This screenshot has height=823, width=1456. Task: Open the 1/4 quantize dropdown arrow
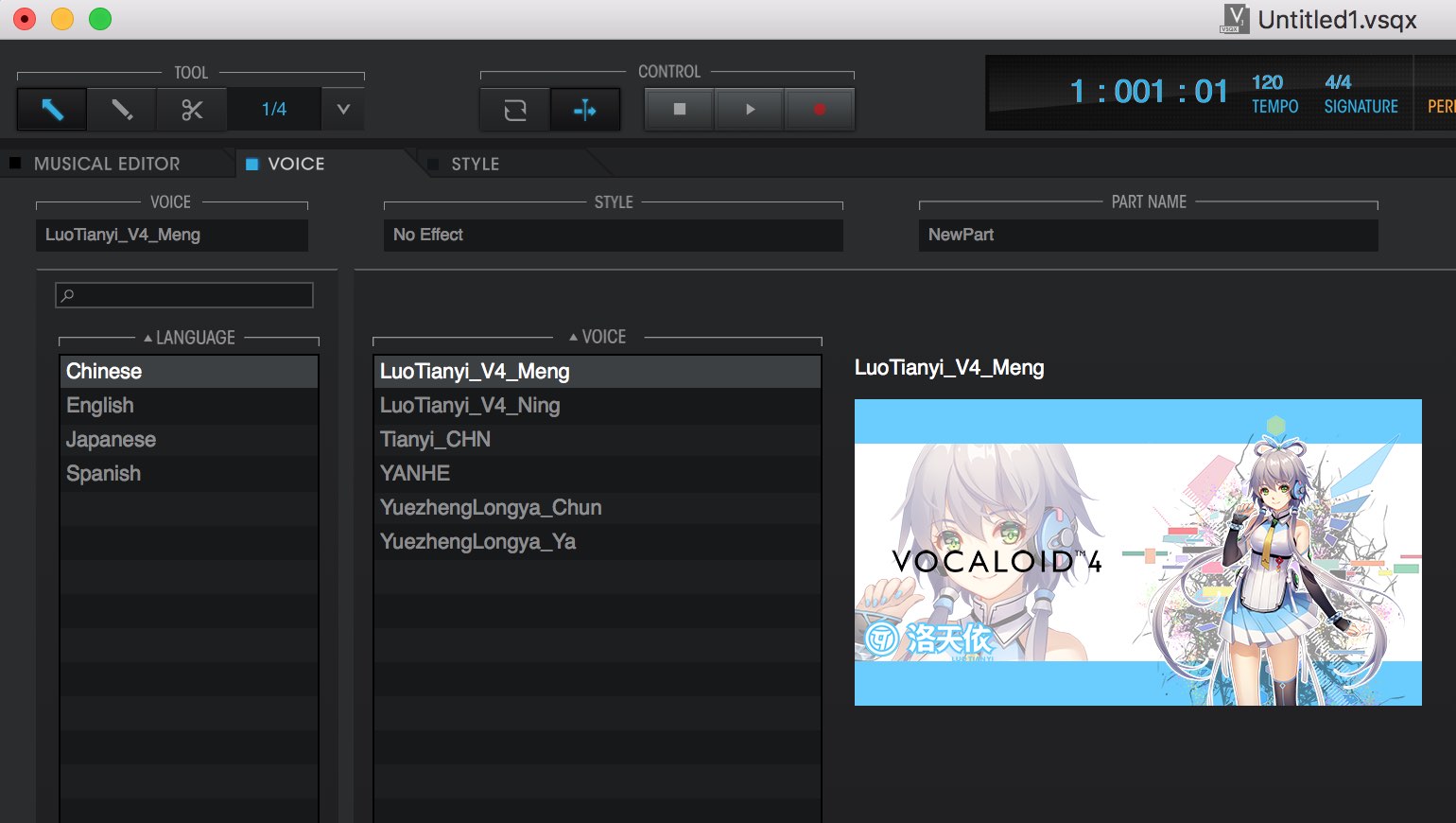[x=343, y=110]
